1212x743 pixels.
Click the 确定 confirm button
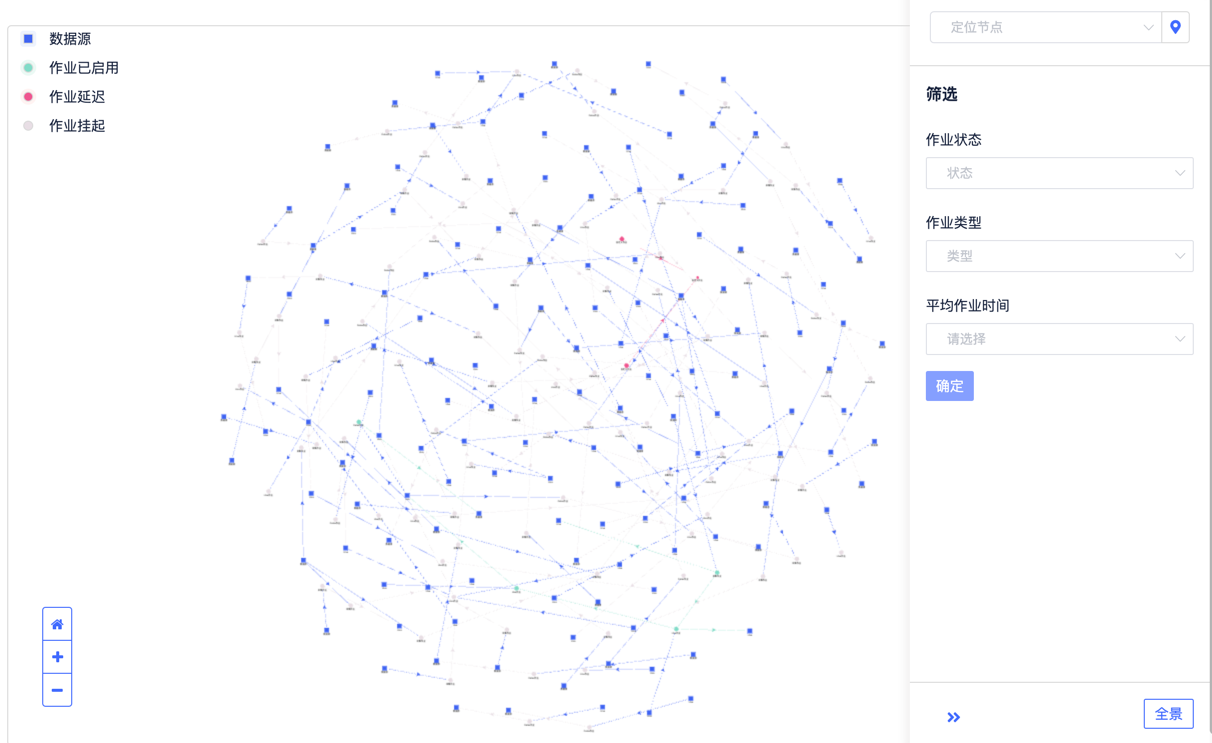[x=949, y=386]
